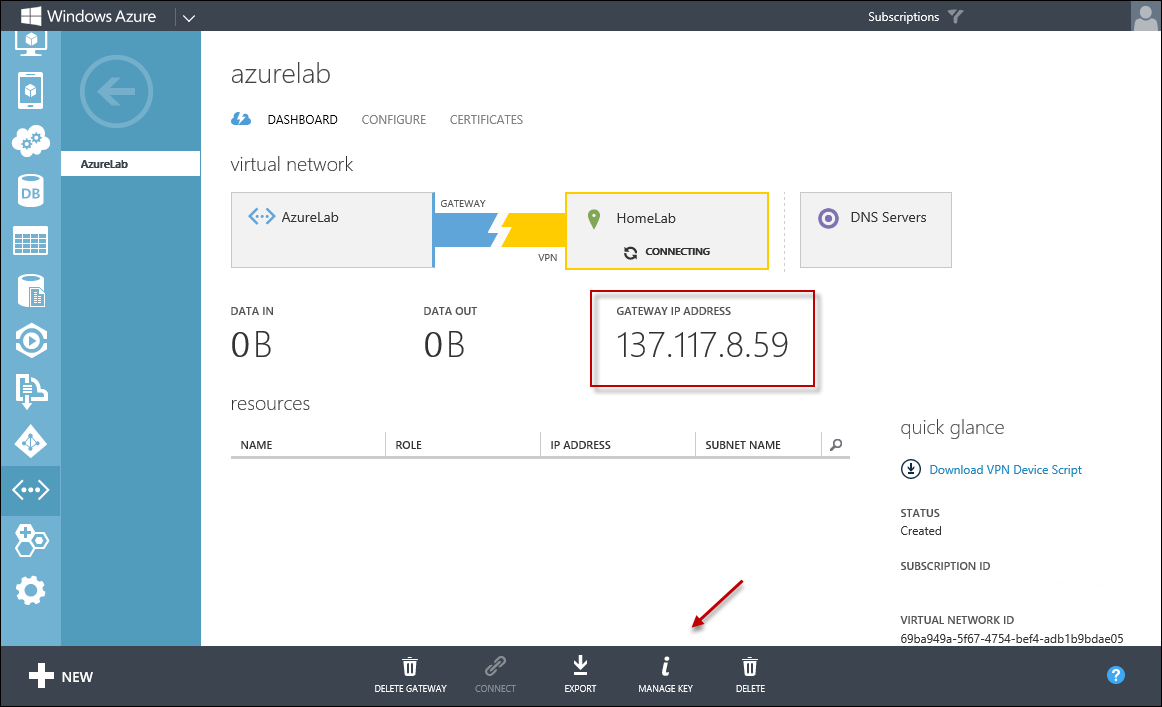The width and height of the screenshot is (1162, 707).
Task: Open the SQL Databases DB sidebar icon
Action: point(30,191)
